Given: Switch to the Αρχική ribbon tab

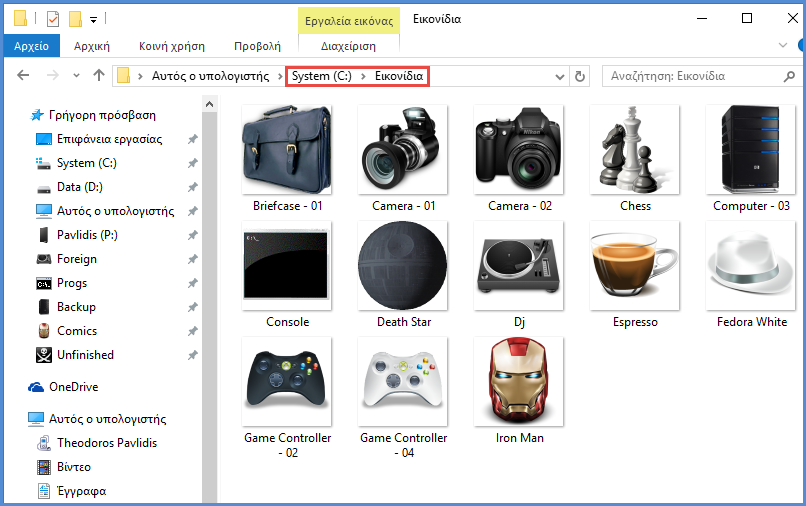Looking at the screenshot, I should tap(91, 46).
